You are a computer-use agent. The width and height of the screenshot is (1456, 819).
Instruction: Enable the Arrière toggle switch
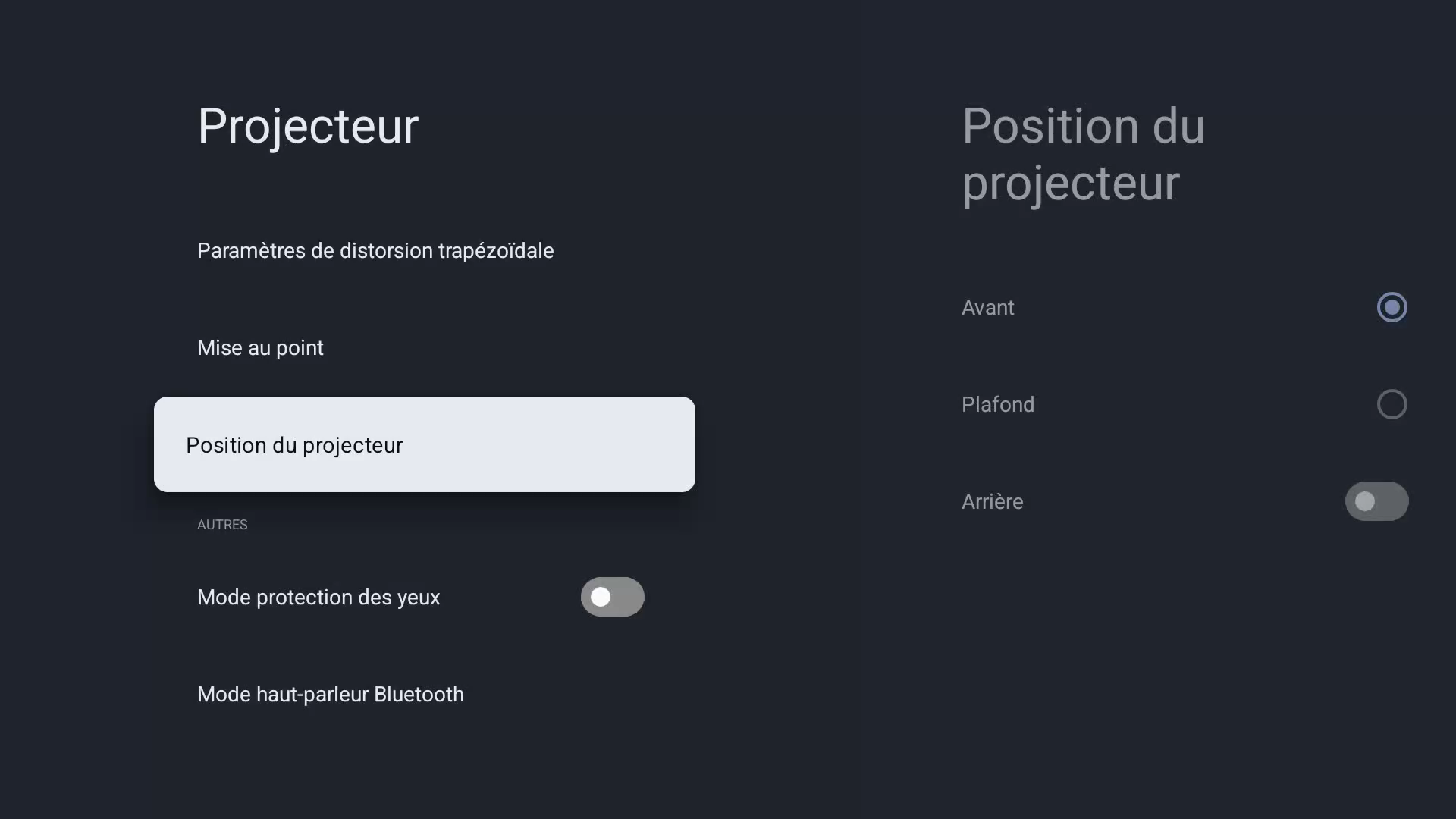click(1376, 501)
